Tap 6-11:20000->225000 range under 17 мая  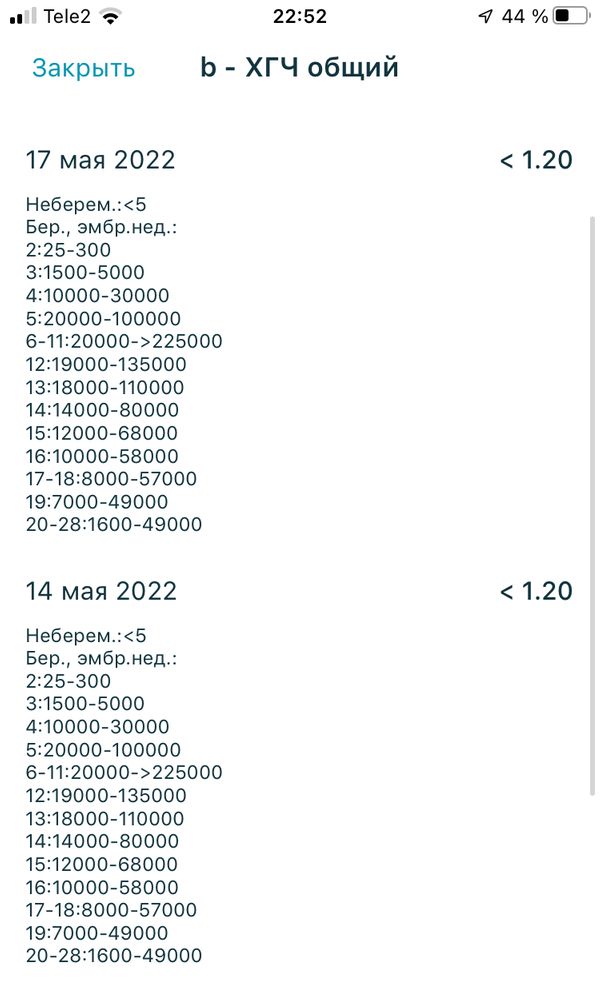pos(124,342)
